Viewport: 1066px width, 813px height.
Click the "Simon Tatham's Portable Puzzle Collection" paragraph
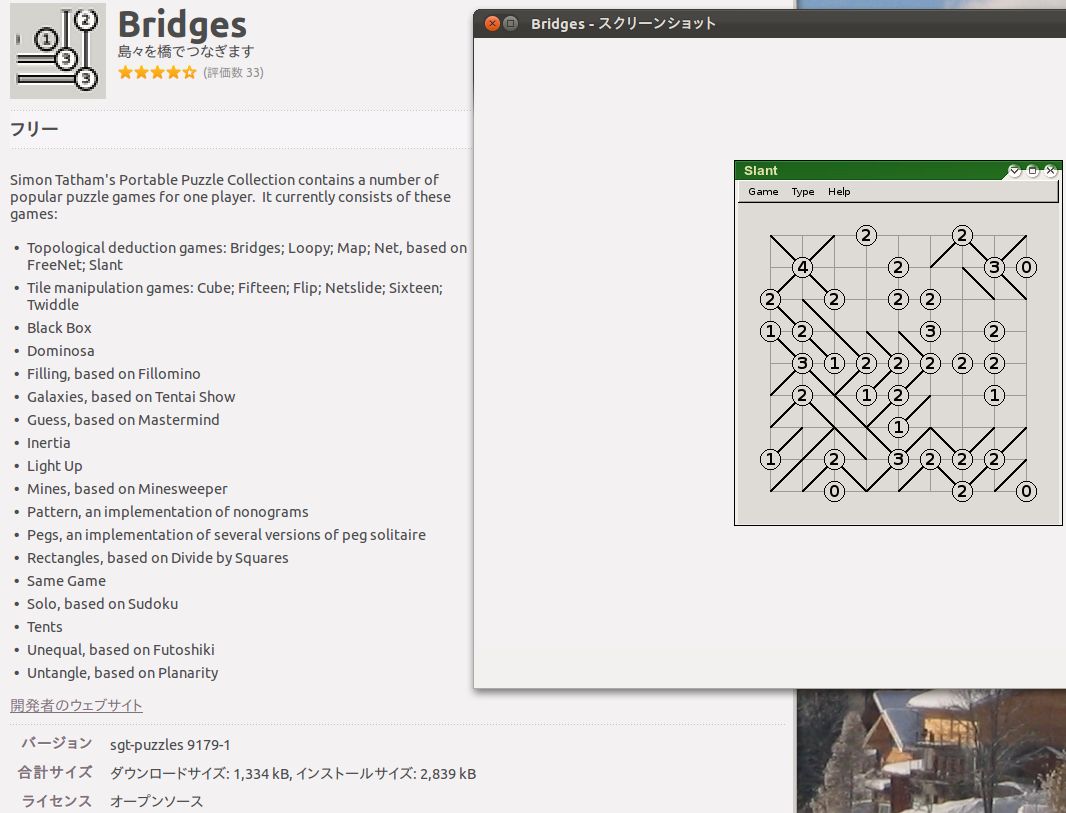click(x=230, y=197)
